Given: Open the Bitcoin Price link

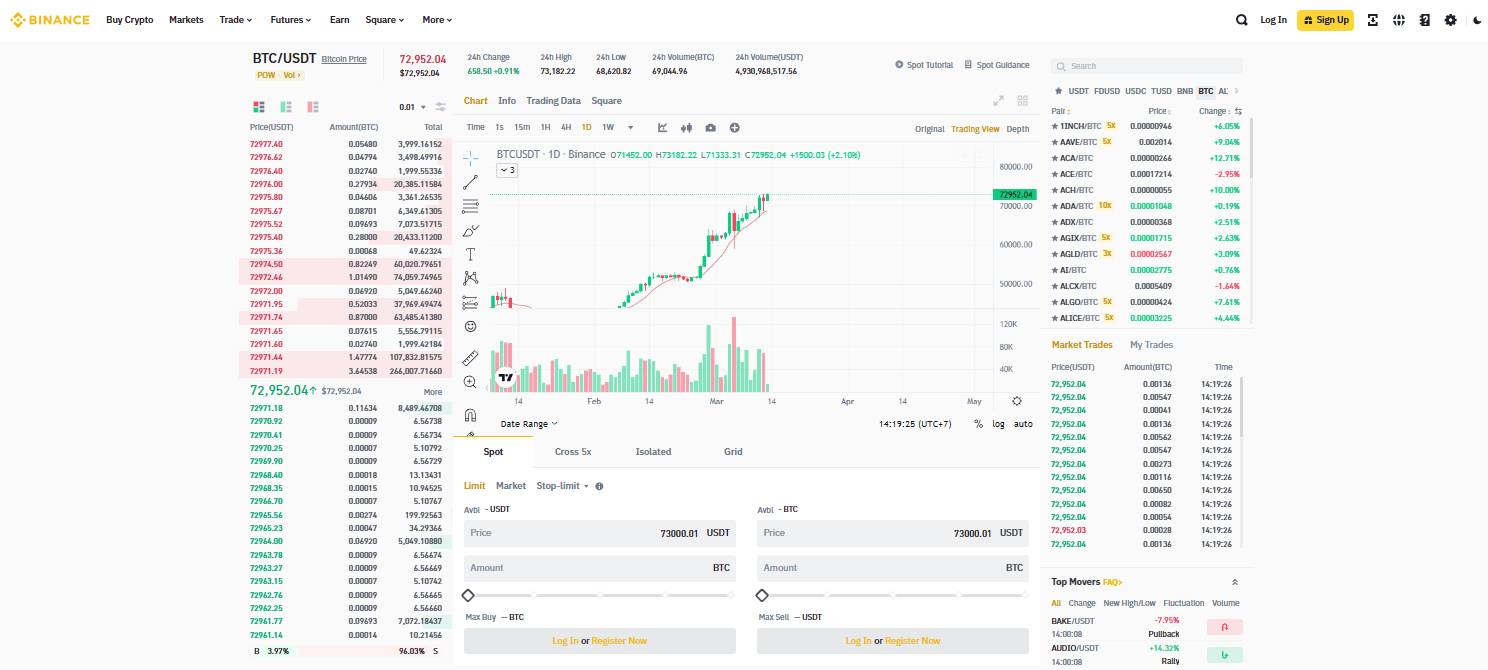Looking at the screenshot, I should [344, 60].
